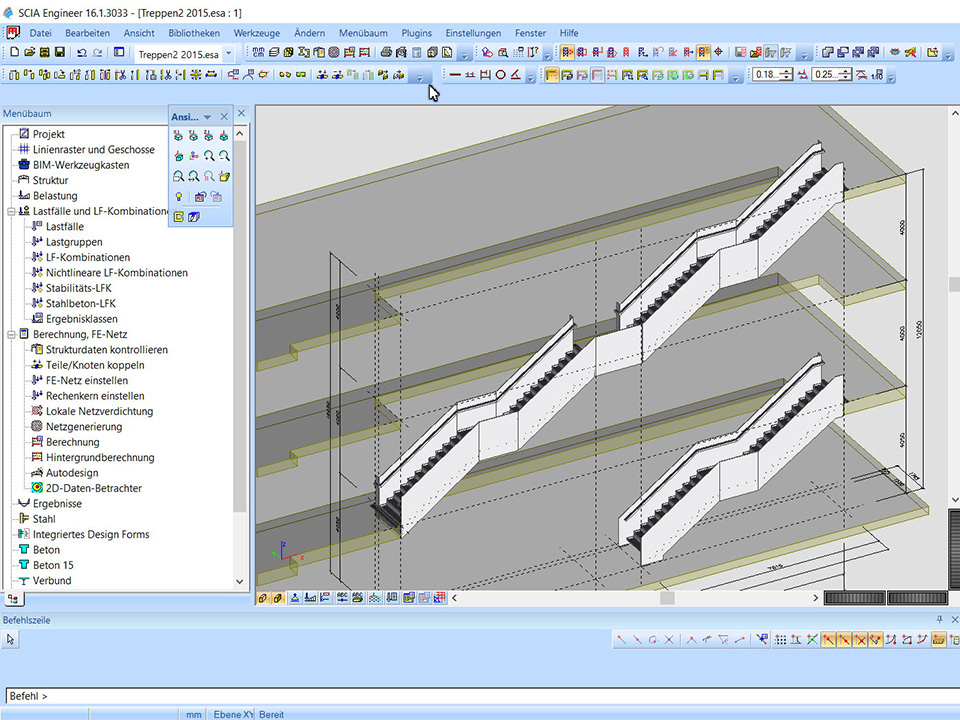Open the Ansi... panel dropdown arrow
The height and width of the screenshot is (720, 960).
[x=207, y=117]
